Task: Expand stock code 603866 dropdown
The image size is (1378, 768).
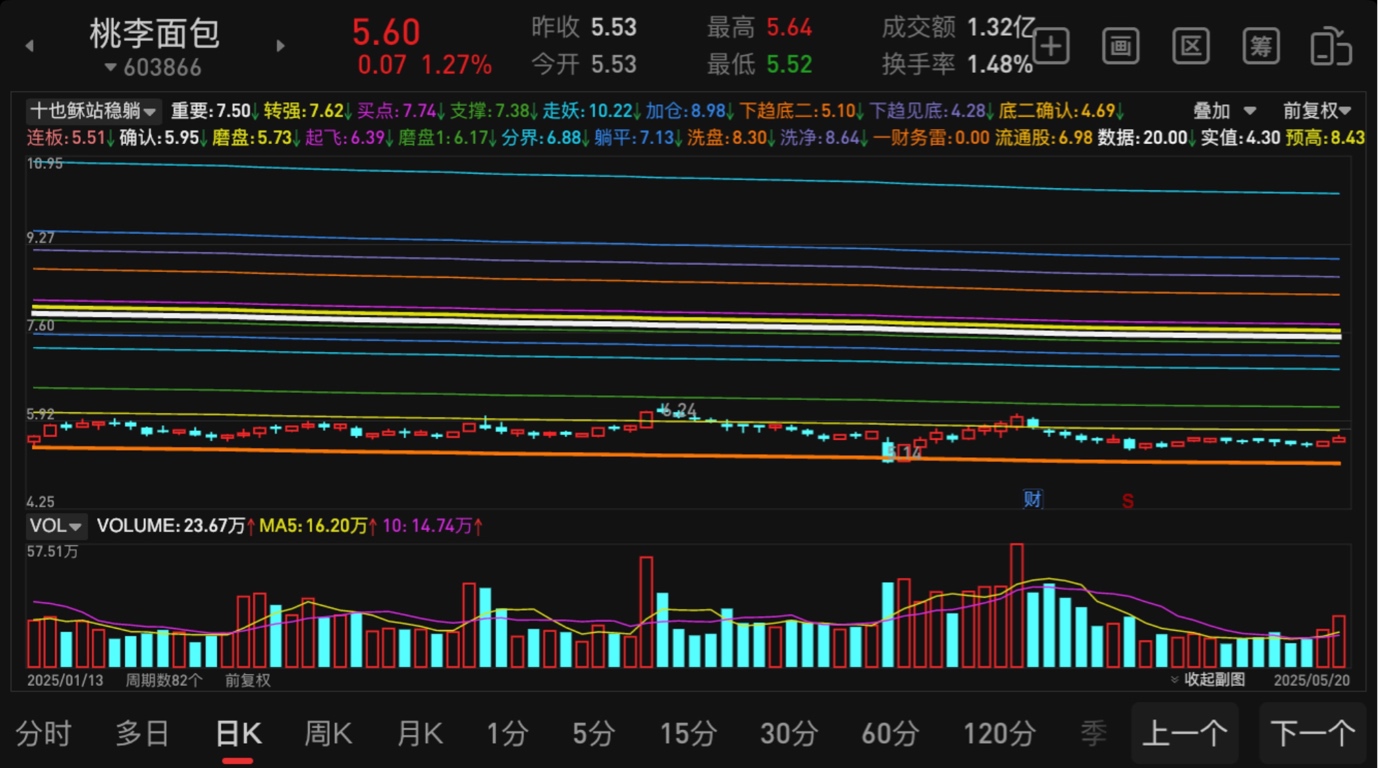Action: pos(153,68)
